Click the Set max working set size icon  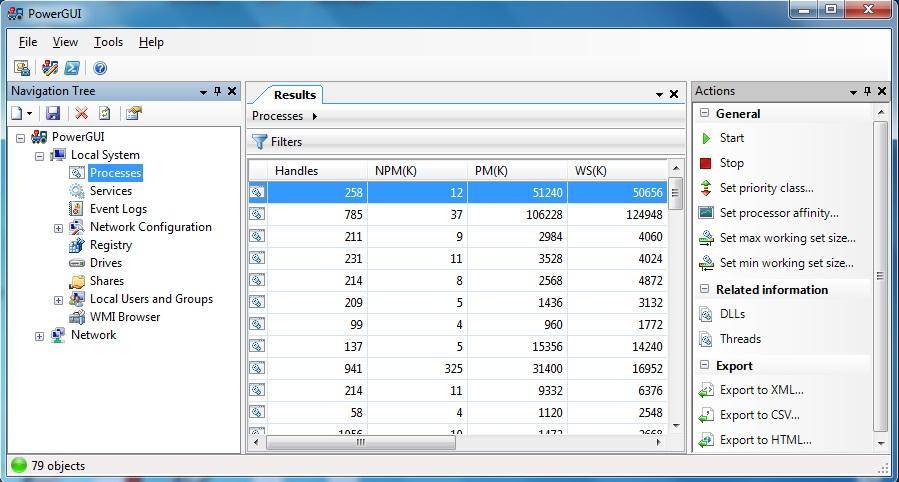click(706, 238)
